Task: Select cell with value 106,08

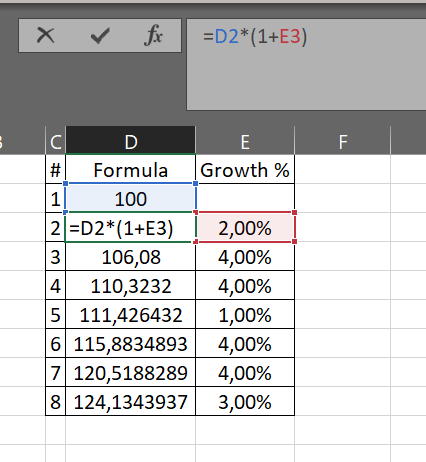Action: coord(131,257)
